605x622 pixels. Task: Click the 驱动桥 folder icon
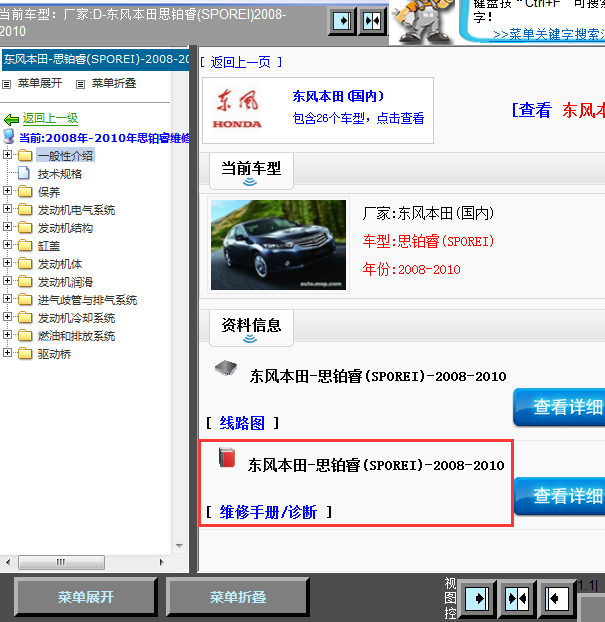click(25, 353)
